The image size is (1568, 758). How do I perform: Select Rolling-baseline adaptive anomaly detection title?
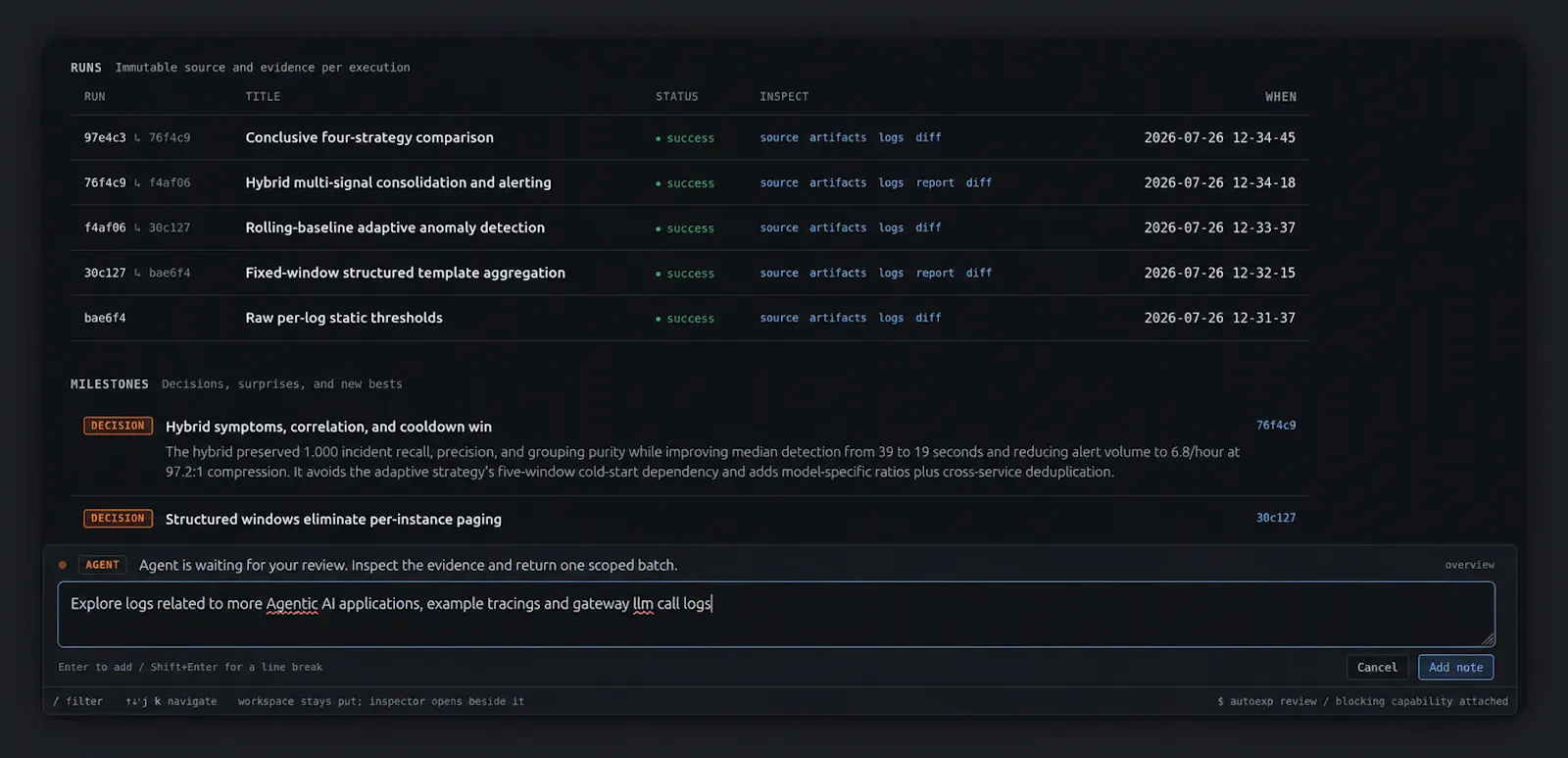pyautogui.click(x=395, y=227)
